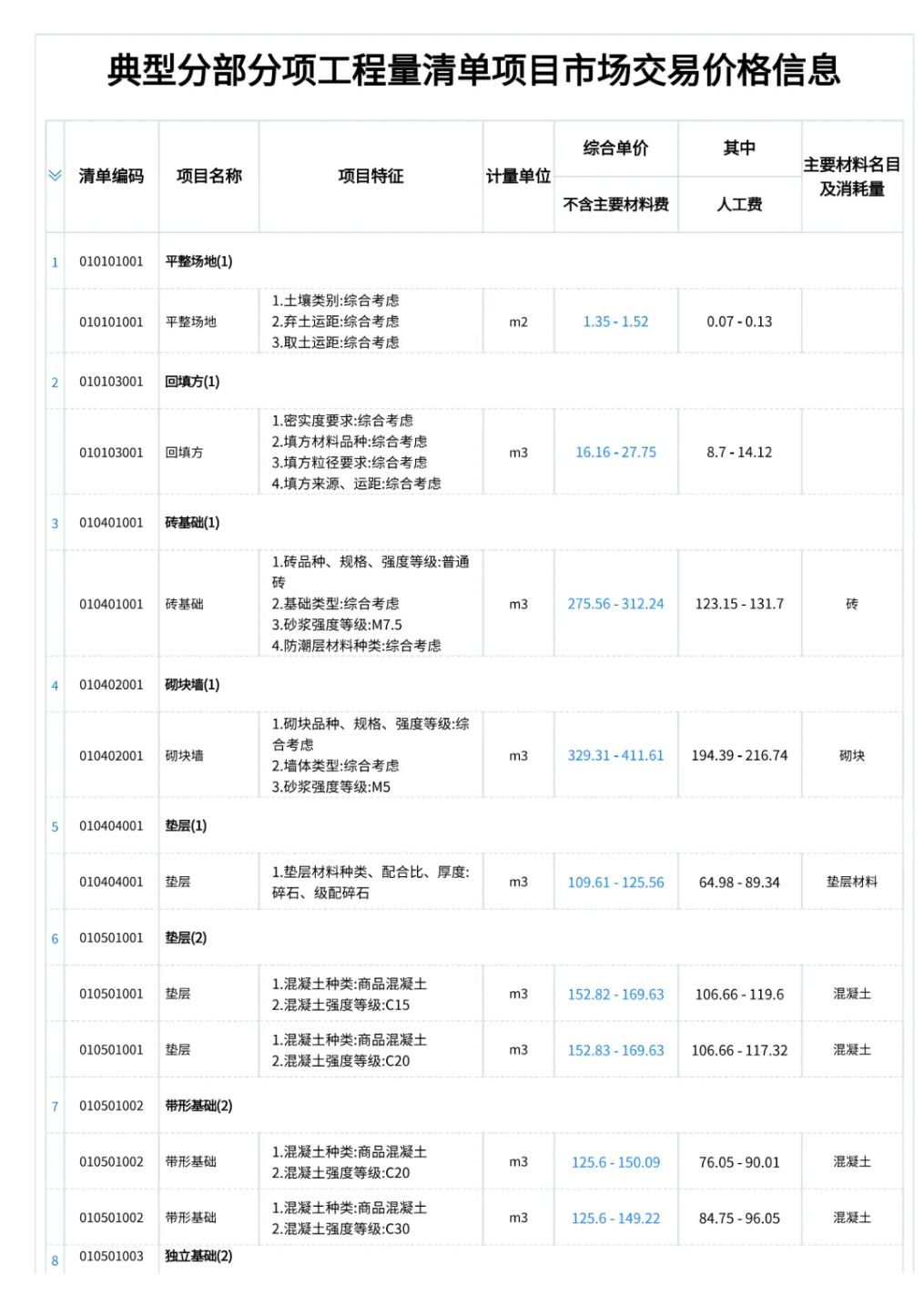Open the 1.35 - 1.52 price link
The height and width of the screenshot is (1307, 924).
click(x=615, y=322)
